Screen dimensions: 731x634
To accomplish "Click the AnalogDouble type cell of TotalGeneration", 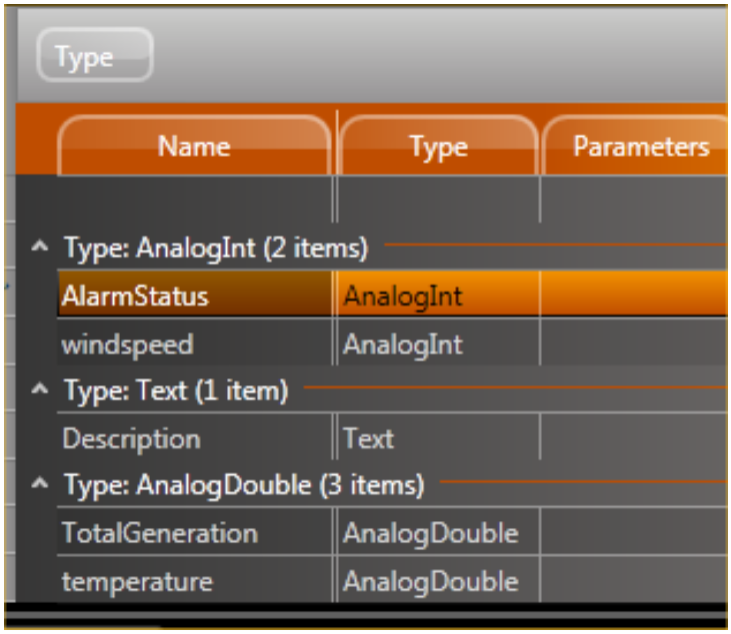I will point(430,533).
